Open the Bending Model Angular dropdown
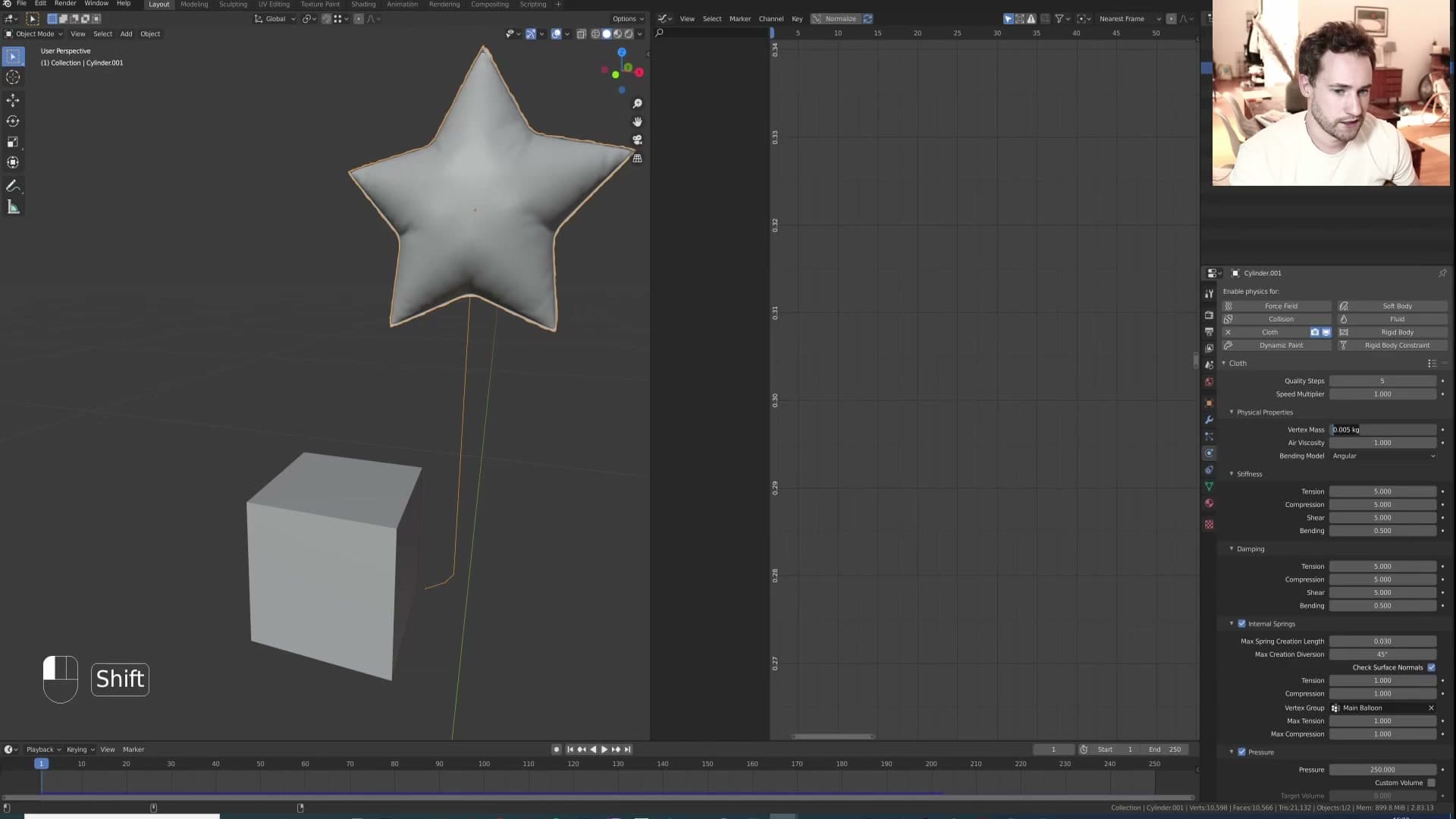 (x=1383, y=456)
